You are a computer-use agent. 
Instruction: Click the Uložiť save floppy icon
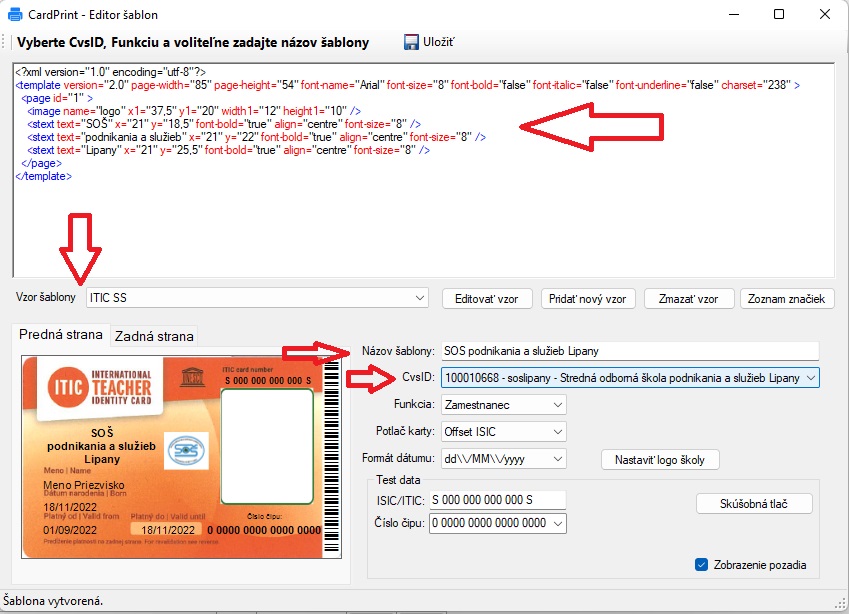point(411,42)
